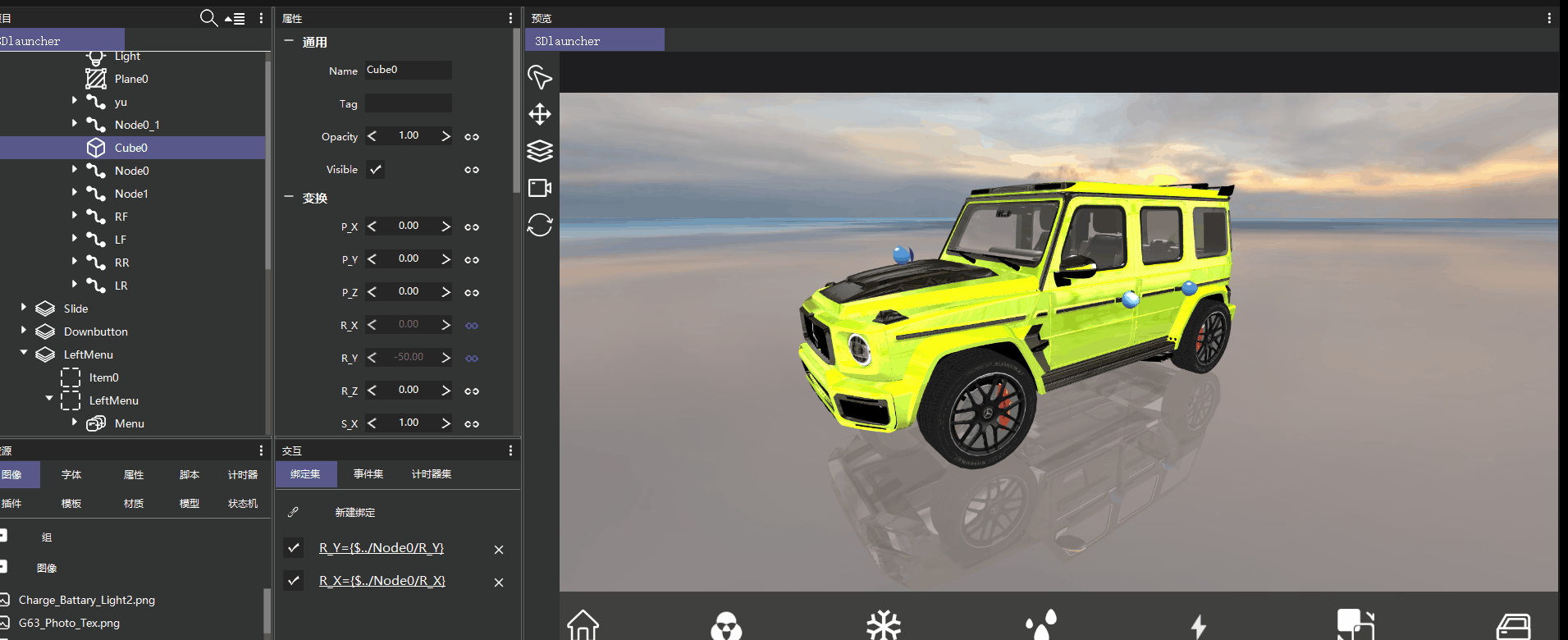Click the screen switch icon in preview bar
This screenshot has height=640, width=1568.
(1355, 625)
